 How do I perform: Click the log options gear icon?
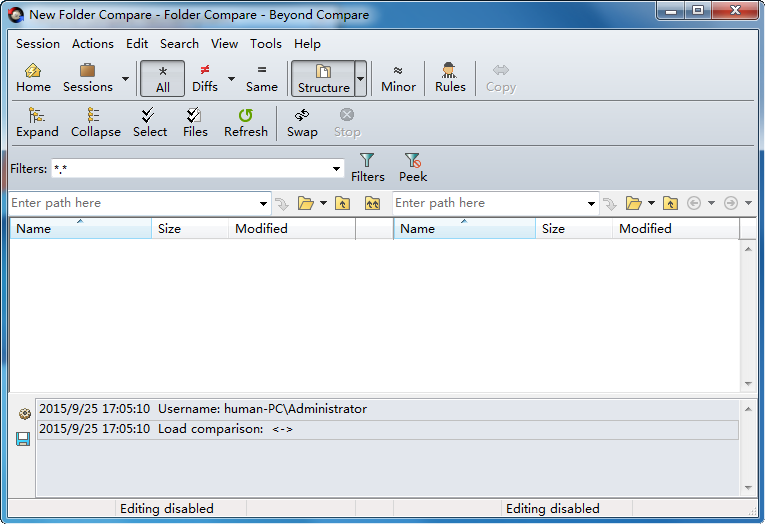[x=24, y=414]
